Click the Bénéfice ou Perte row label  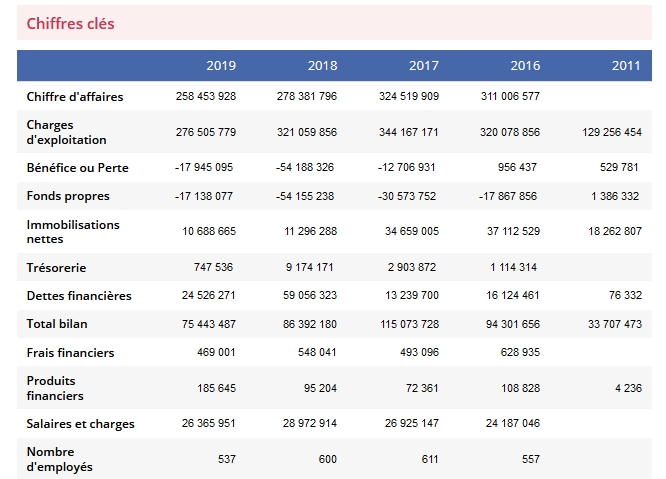coord(77,168)
